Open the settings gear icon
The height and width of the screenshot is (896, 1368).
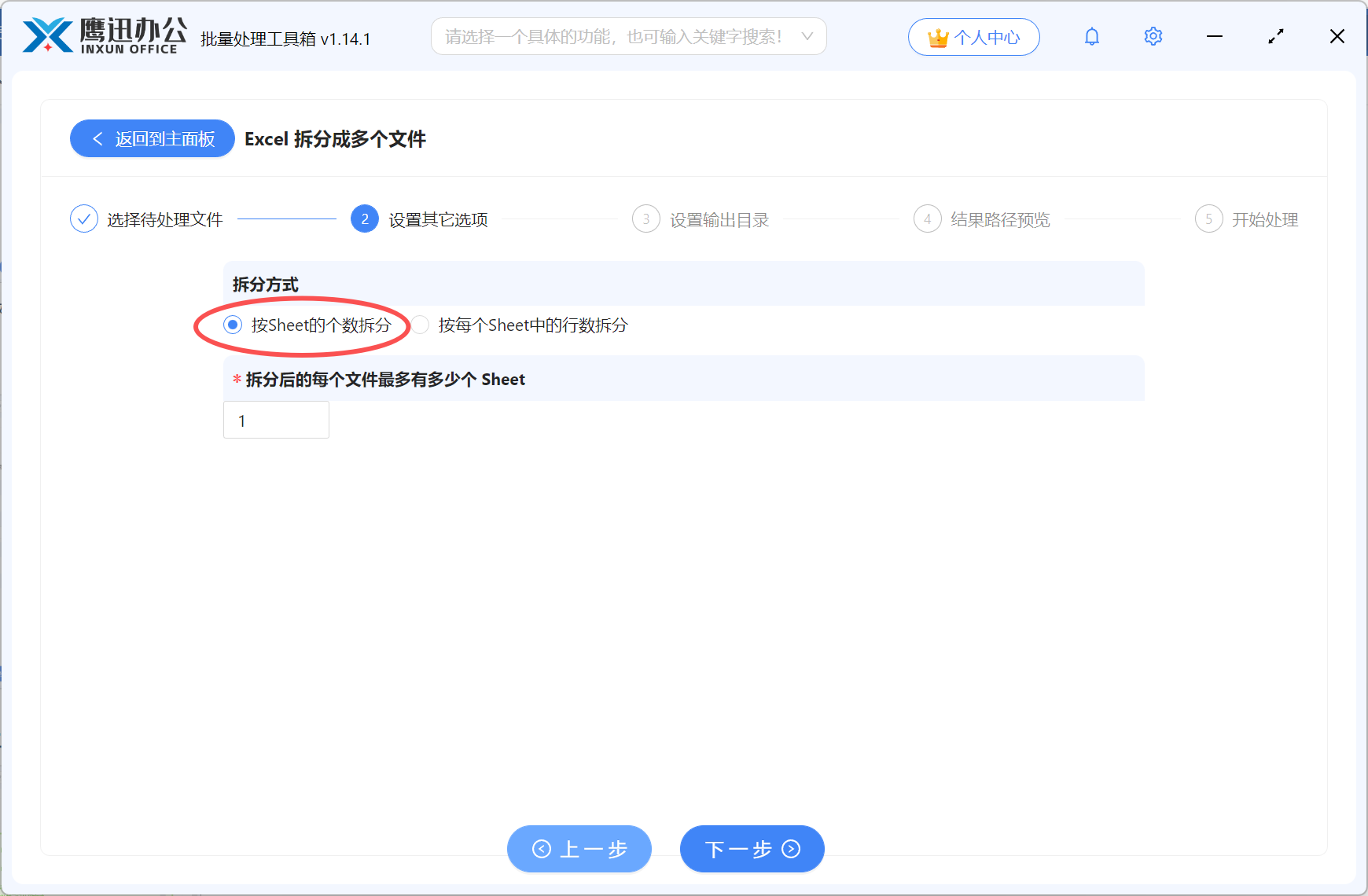pos(1153,36)
